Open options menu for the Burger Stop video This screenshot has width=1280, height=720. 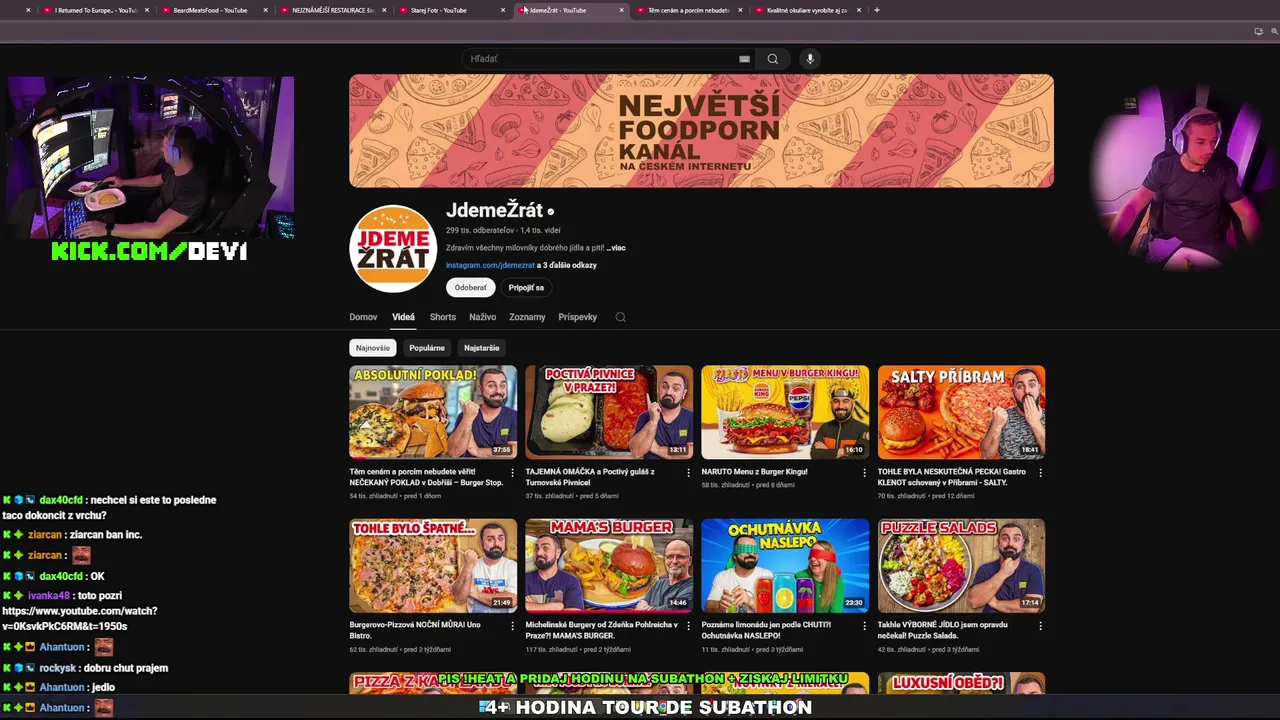click(512, 472)
